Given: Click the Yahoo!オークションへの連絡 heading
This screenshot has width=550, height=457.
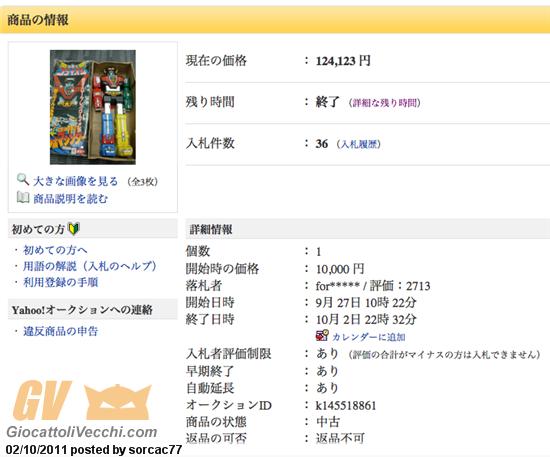Looking at the screenshot, I should tap(82, 310).
